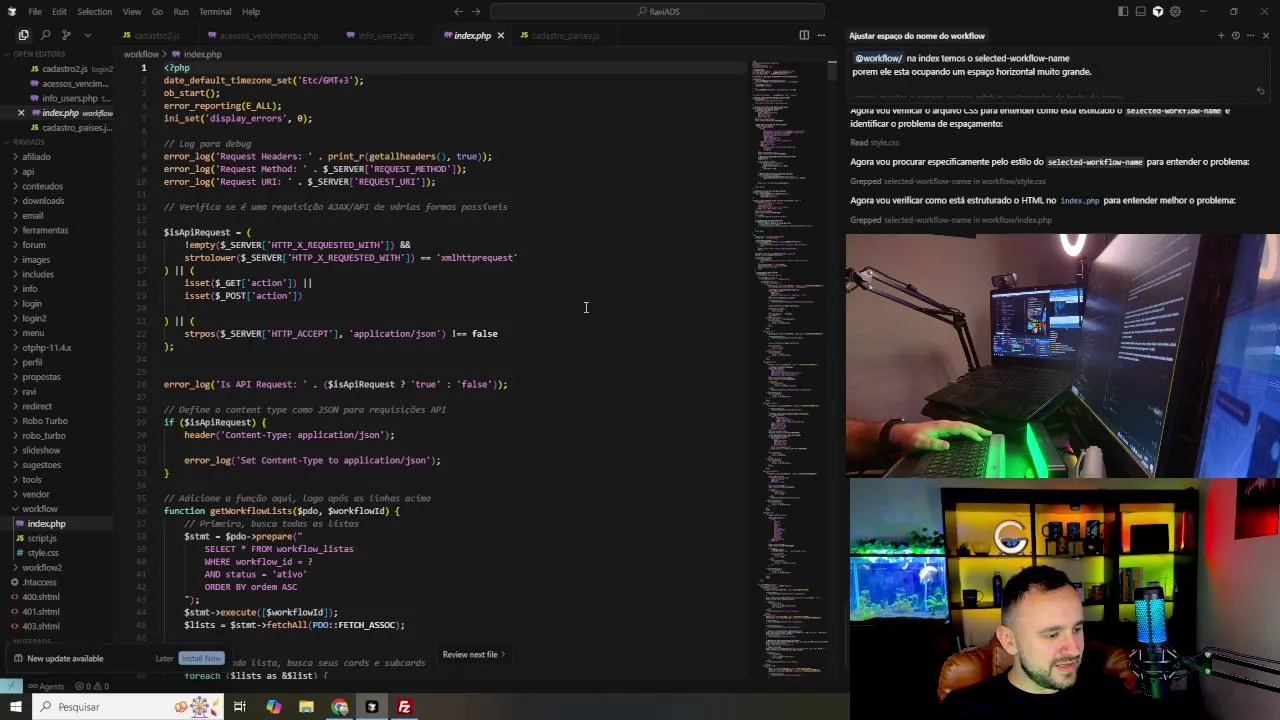
Task: Expand the conteudos folder
Action: [x=42, y=186]
